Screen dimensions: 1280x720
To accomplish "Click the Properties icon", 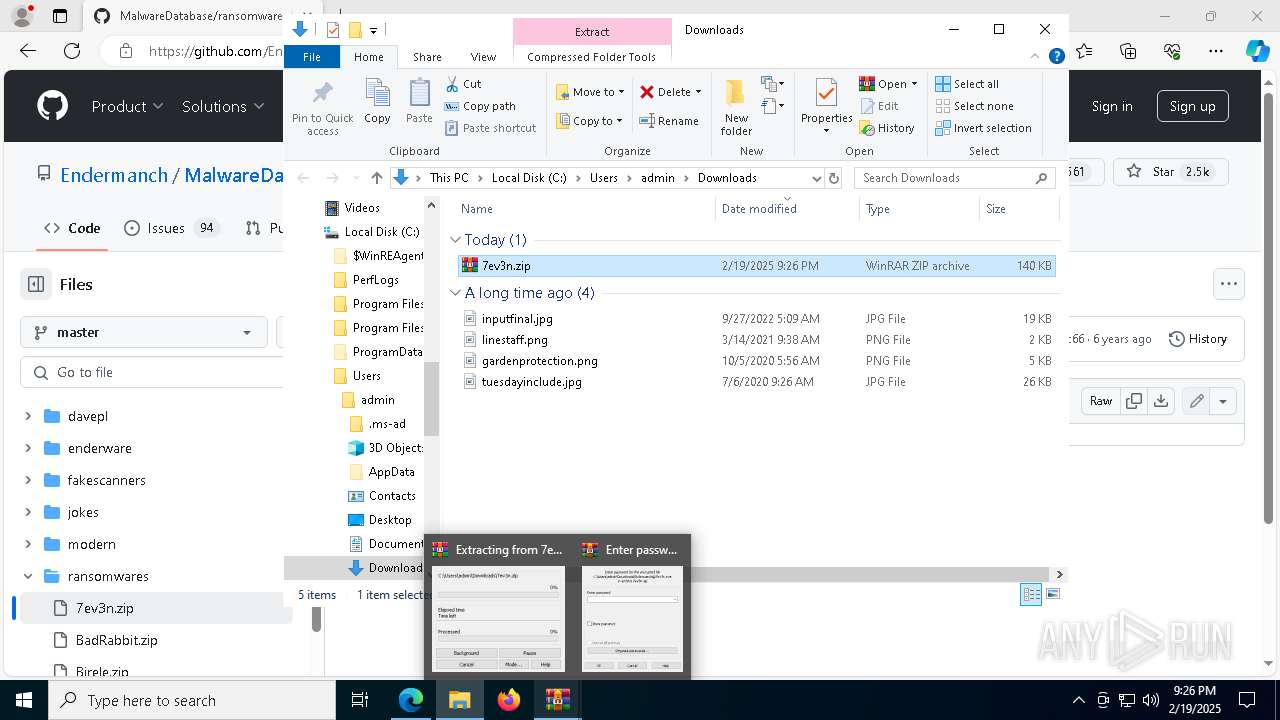I will (x=826, y=93).
